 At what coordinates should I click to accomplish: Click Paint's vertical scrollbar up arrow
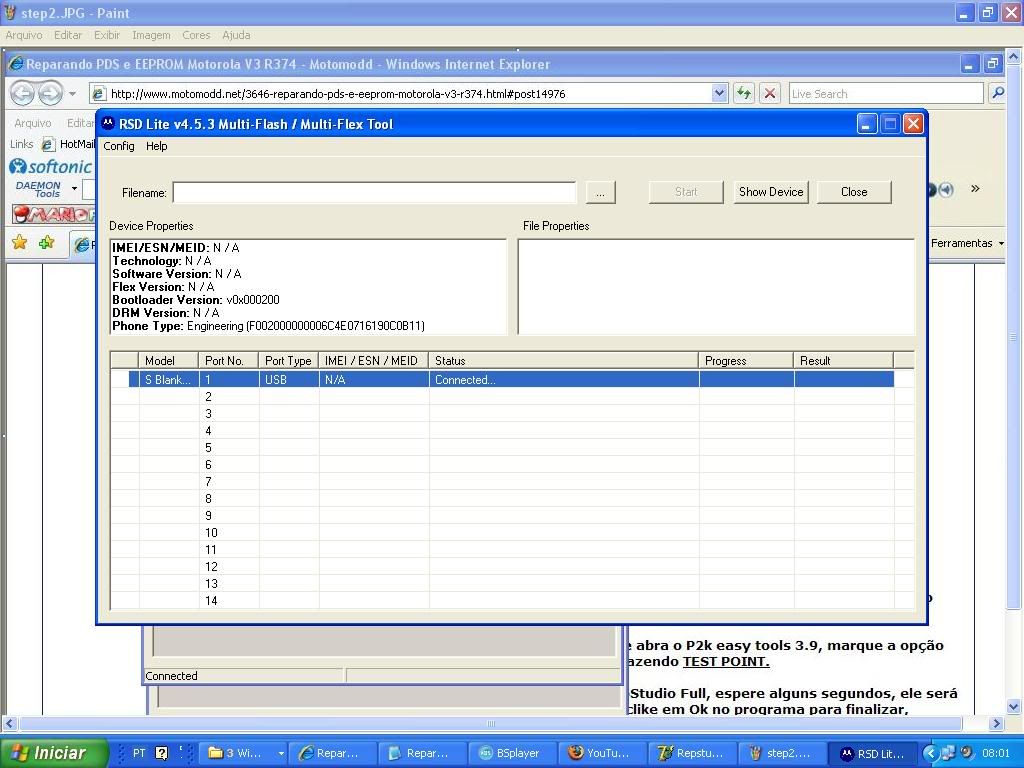click(x=1013, y=57)
